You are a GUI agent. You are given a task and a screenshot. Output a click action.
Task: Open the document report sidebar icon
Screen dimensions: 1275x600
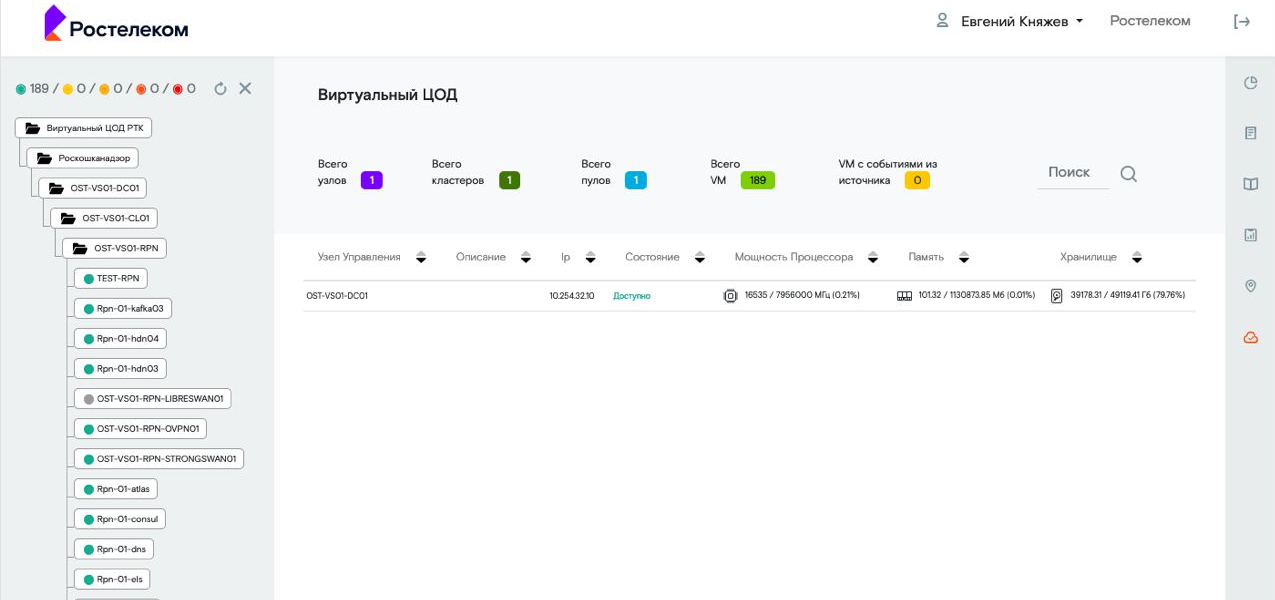coord(1250,133)
